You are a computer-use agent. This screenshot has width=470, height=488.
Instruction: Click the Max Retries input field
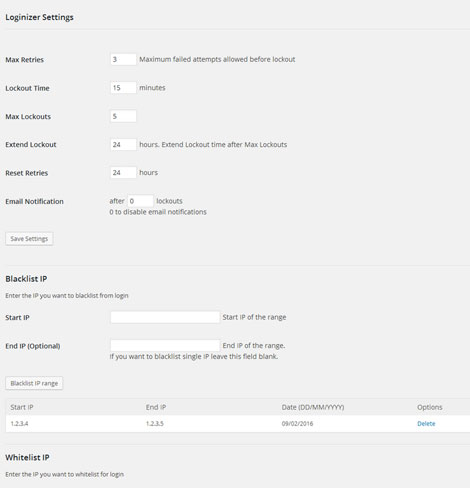pyautogui.click(x=123, y=59)
